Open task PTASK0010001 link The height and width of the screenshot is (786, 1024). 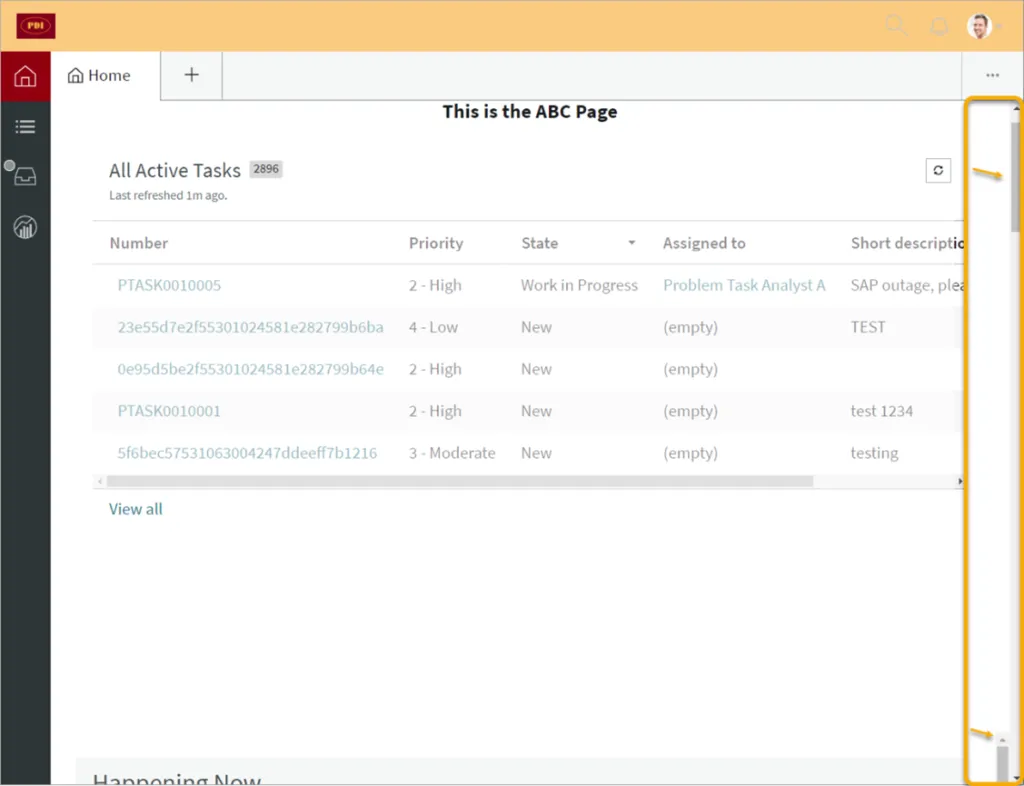[x=169, y=411]
